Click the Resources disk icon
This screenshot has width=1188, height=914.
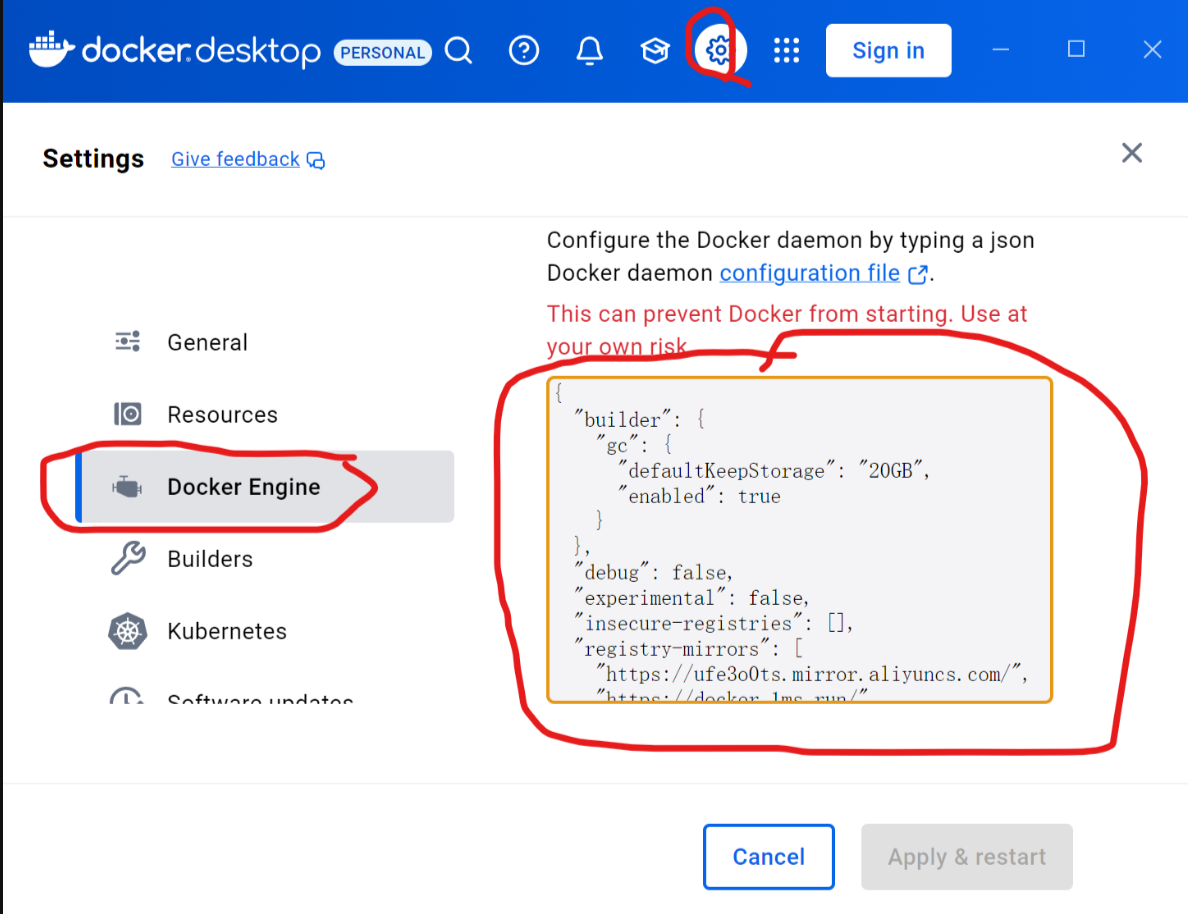point(127,414)
